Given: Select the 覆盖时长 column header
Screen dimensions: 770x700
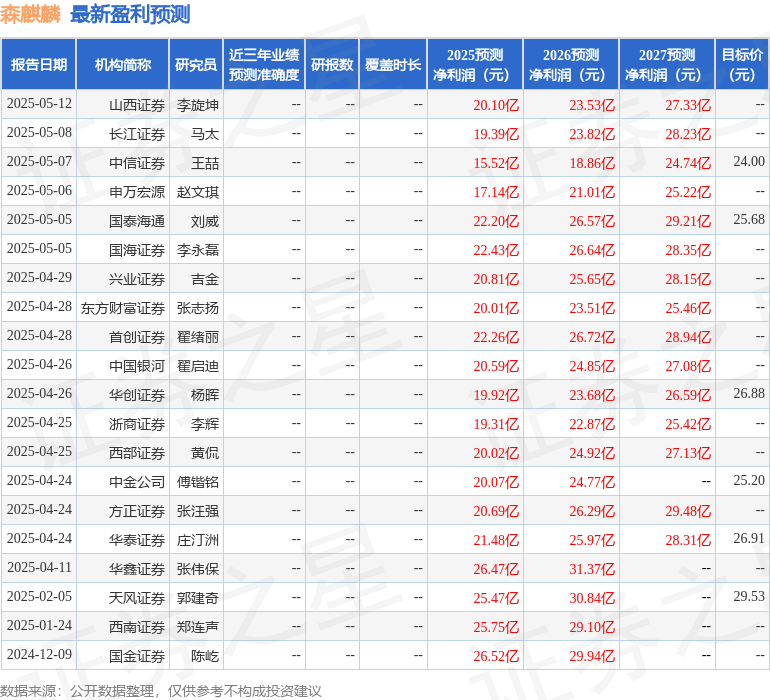Looking at the screenshot, I should tap(393, 64).
